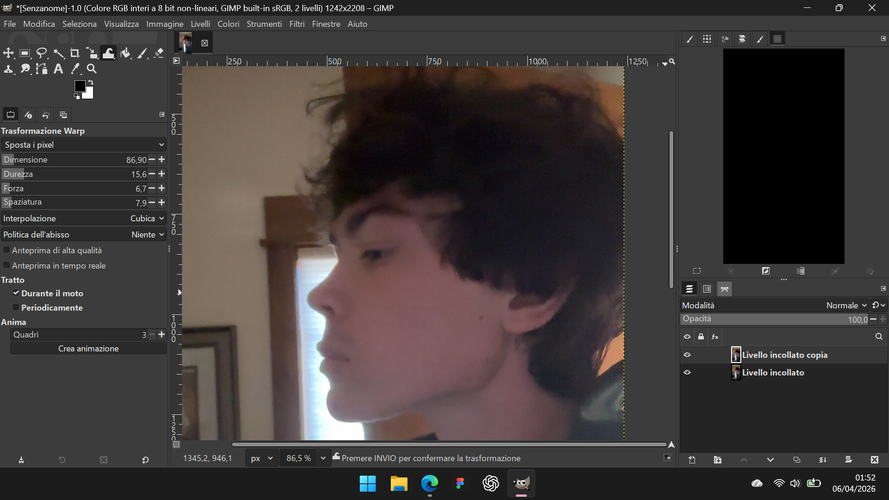The image size is (889, 500).
Task: Open the zoom percentage dropdown
Action: click(323, 458)
